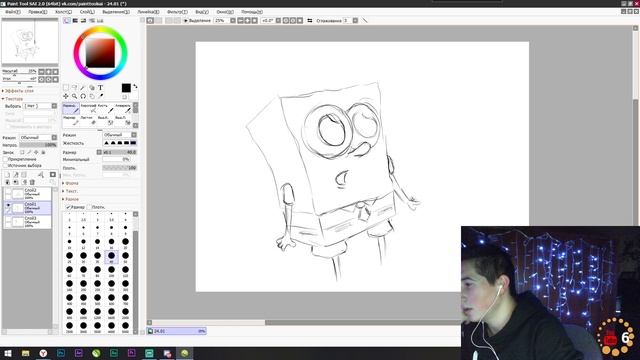This screenshot has height=360, width=640.
Task: Open the layer blending Режим dropdown
Action: point(38,138)
